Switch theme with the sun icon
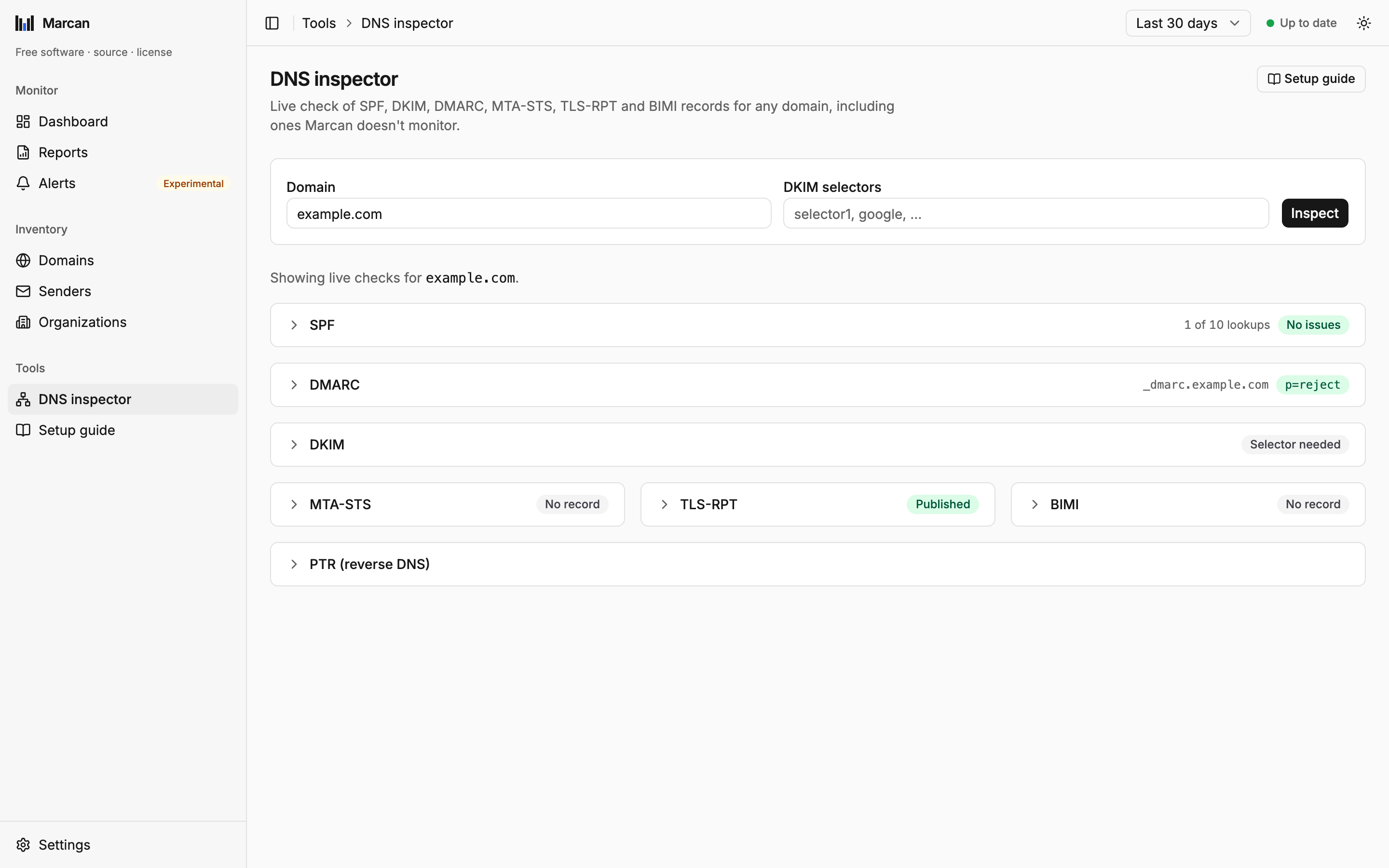This screenshot has width=1389, height=868. click(x=1364, y=23)
